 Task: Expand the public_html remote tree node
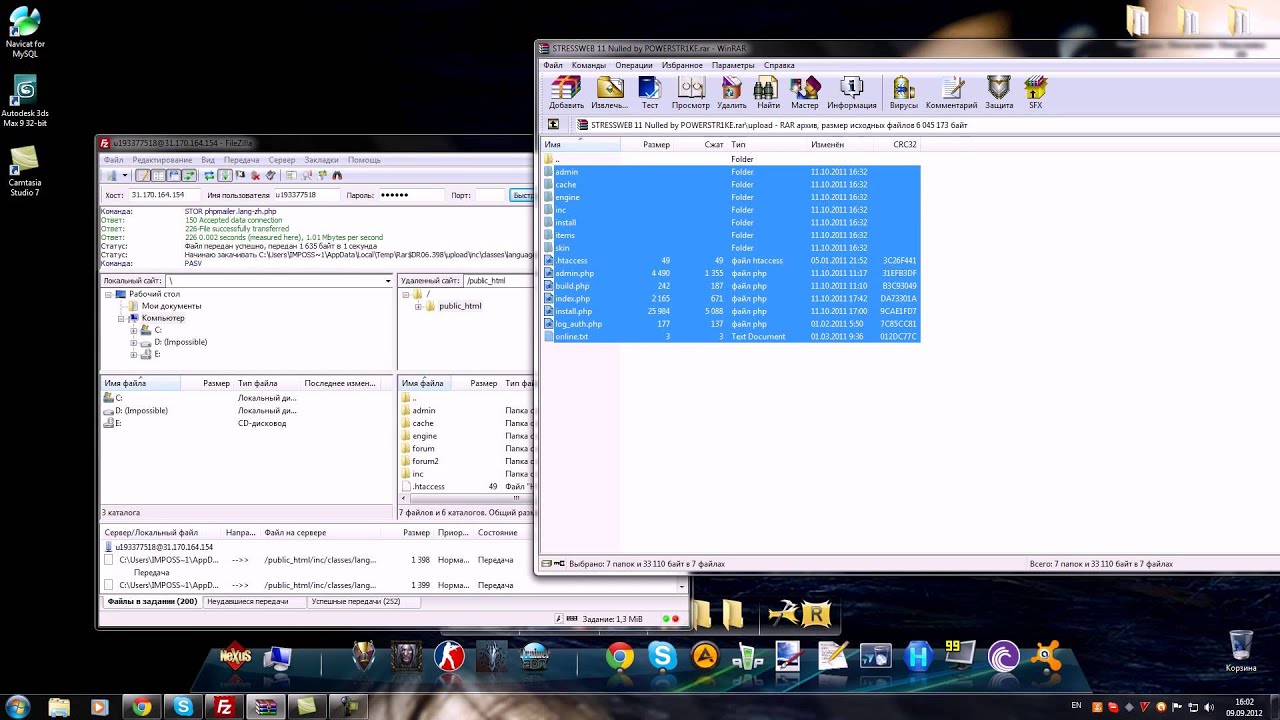418,306
